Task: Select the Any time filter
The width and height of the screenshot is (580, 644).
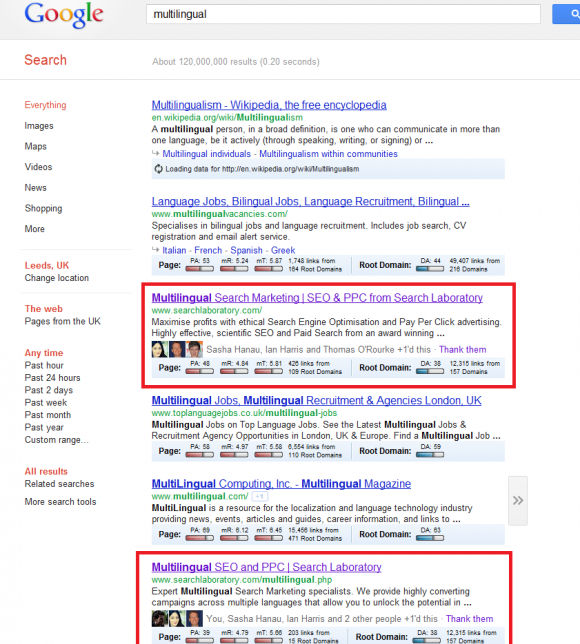Action: [x=44, y=353]
